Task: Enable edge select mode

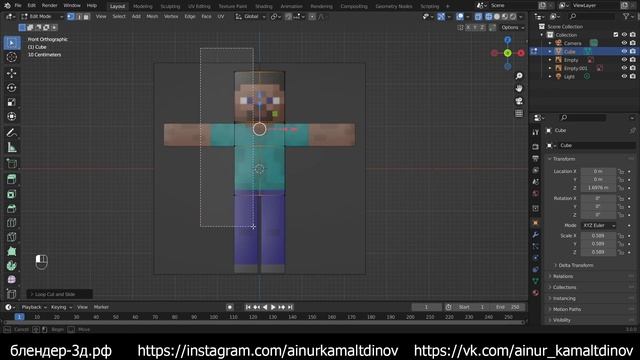Action: [78, 17]
